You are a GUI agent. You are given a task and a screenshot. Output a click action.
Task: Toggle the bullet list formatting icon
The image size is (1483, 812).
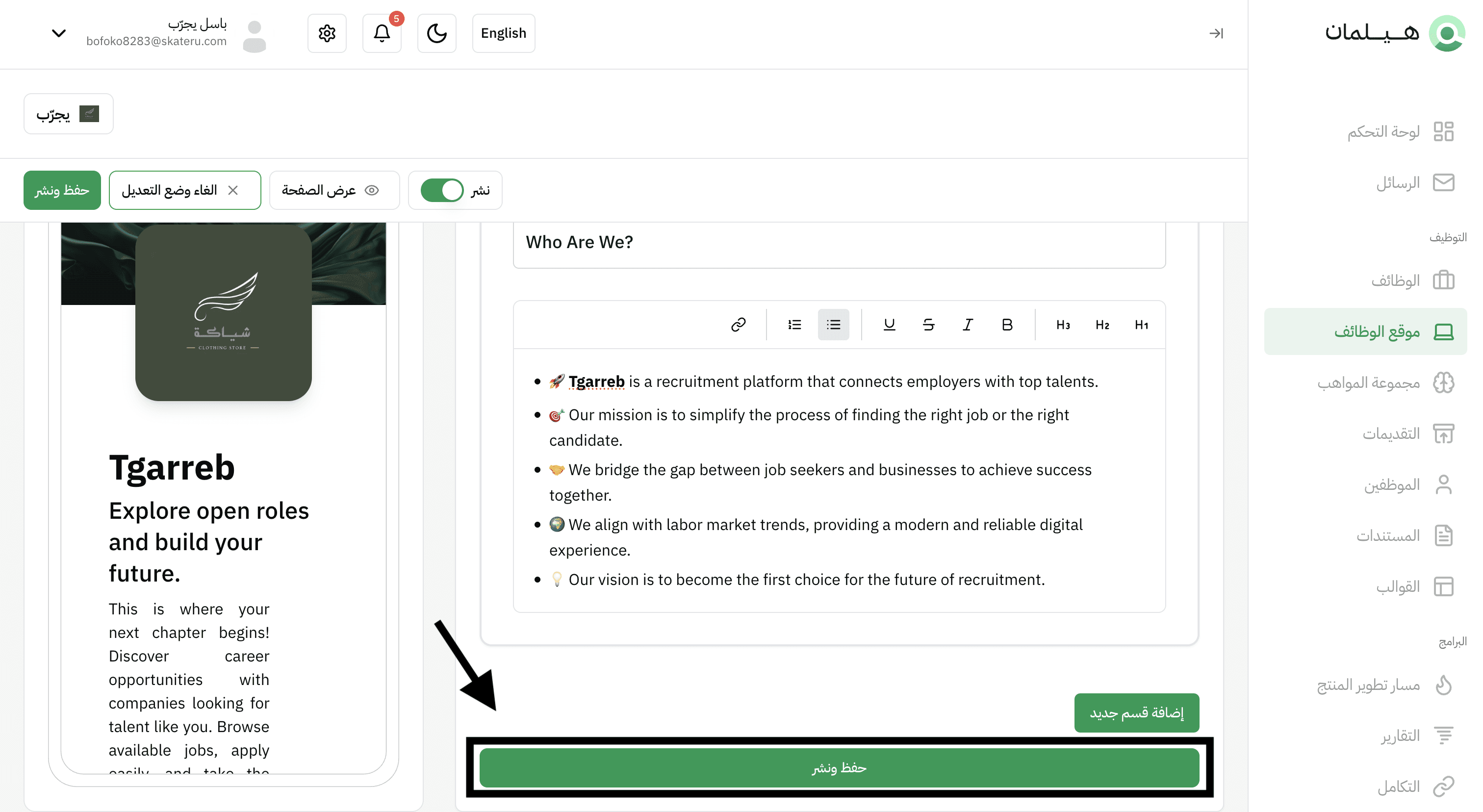(x=833, y=325)
